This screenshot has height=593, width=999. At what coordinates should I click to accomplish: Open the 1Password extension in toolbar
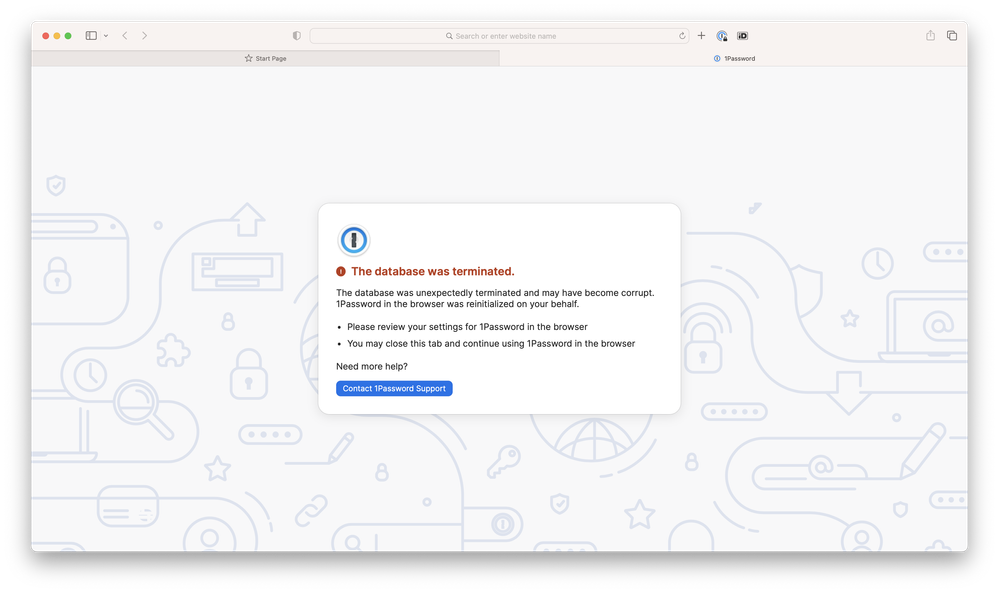coord(722,36)
